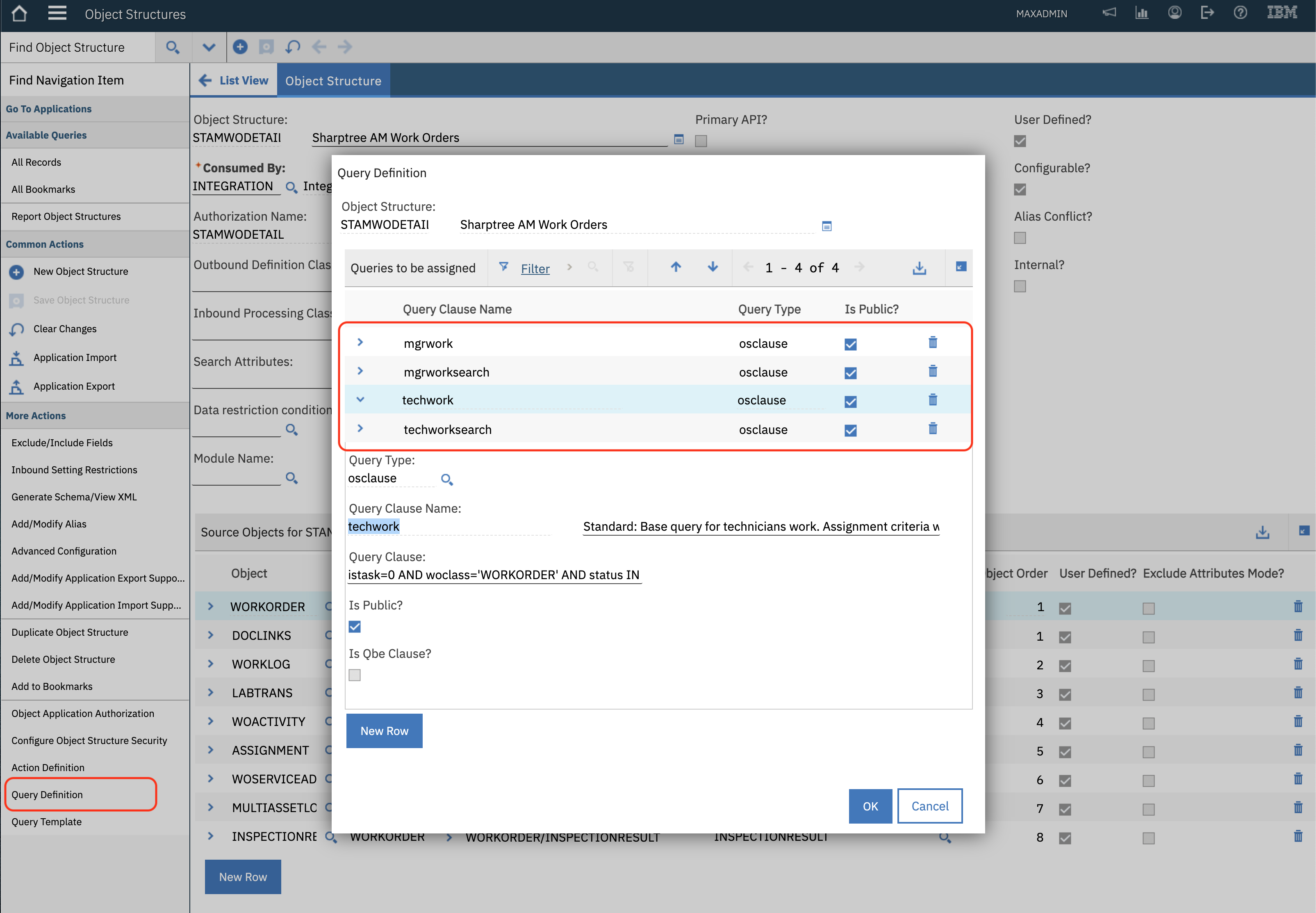This screenshot has height=913, width=1316.
Task: Collapse the techwork query row
Action: [360, 400]
